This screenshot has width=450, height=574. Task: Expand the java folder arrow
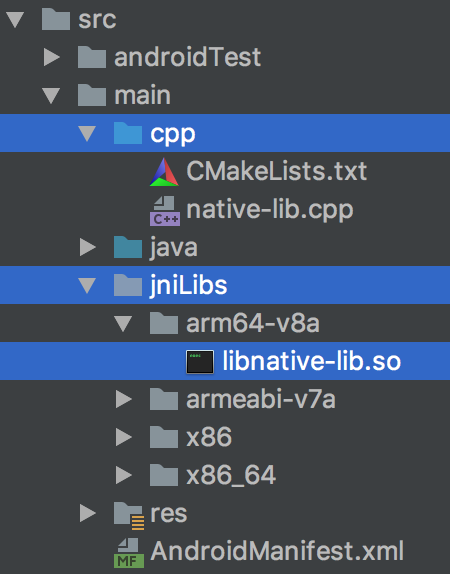click(x=88, y=247)
